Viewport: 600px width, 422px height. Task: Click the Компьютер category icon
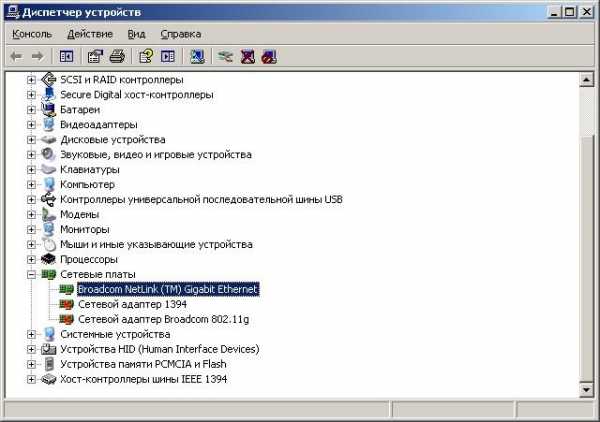tap(49, 184)
